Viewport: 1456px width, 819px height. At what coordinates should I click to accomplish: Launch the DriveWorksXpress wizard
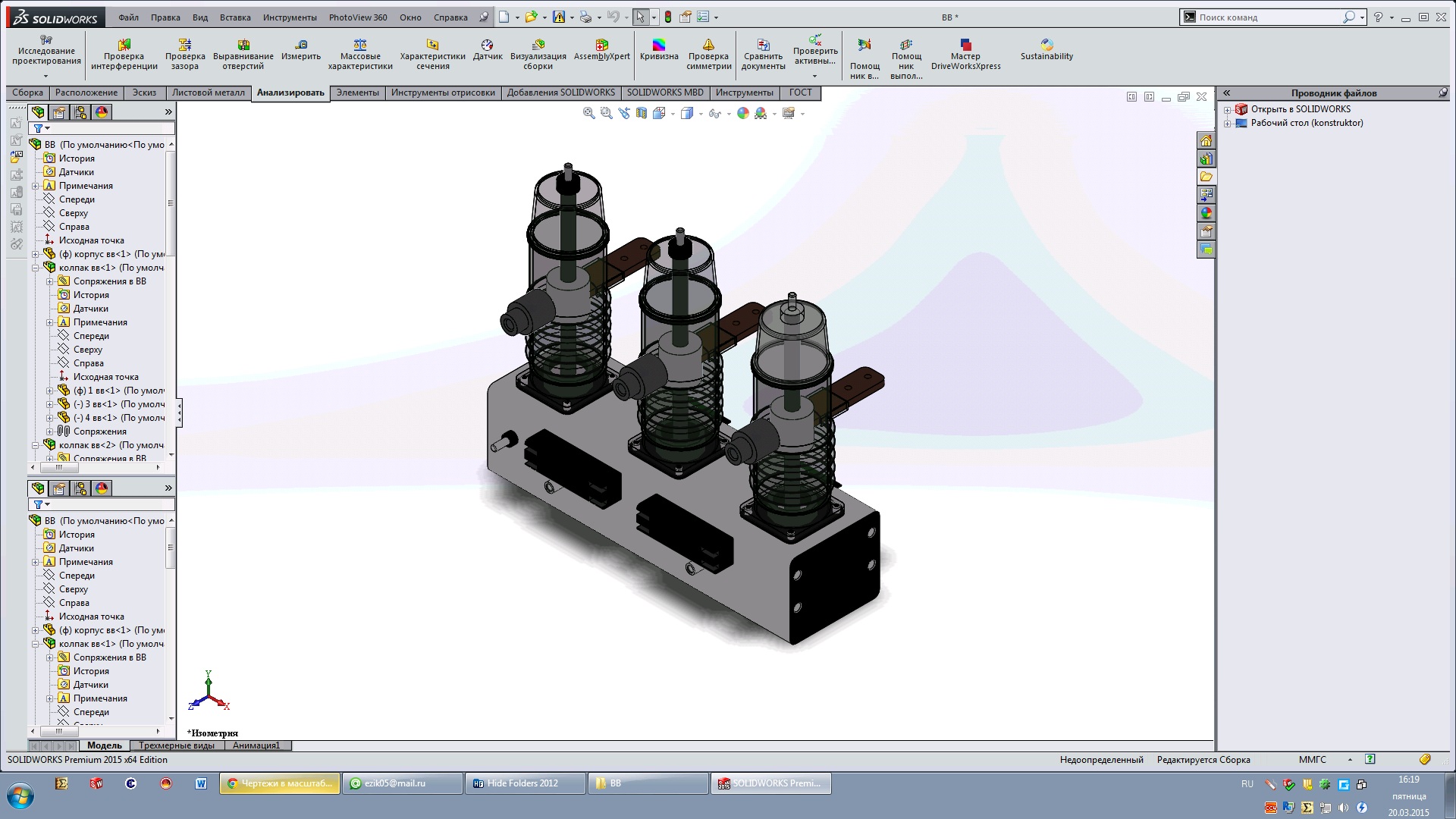point(965,55)
